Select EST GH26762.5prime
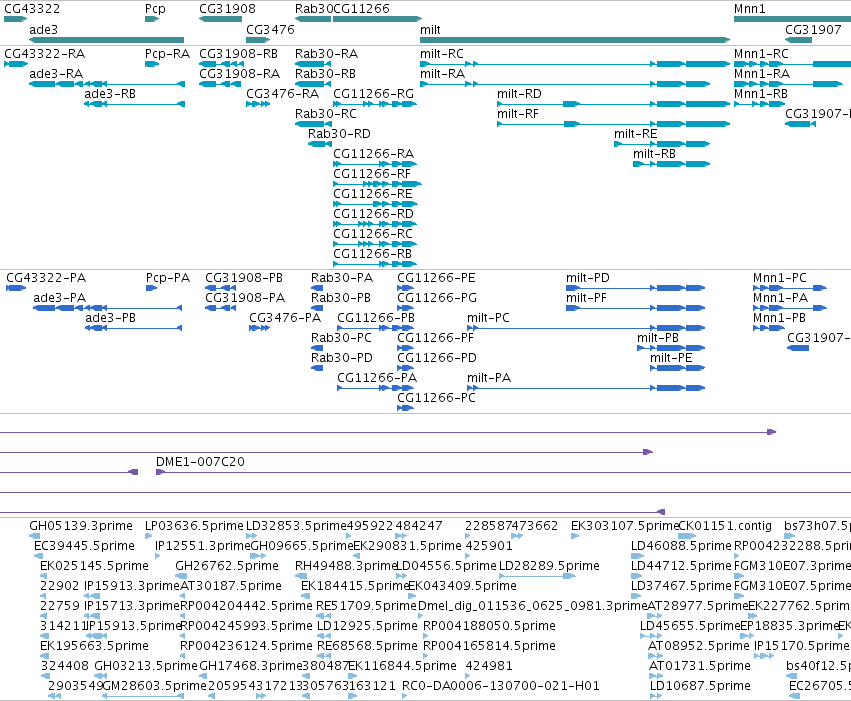 point(181,576)
